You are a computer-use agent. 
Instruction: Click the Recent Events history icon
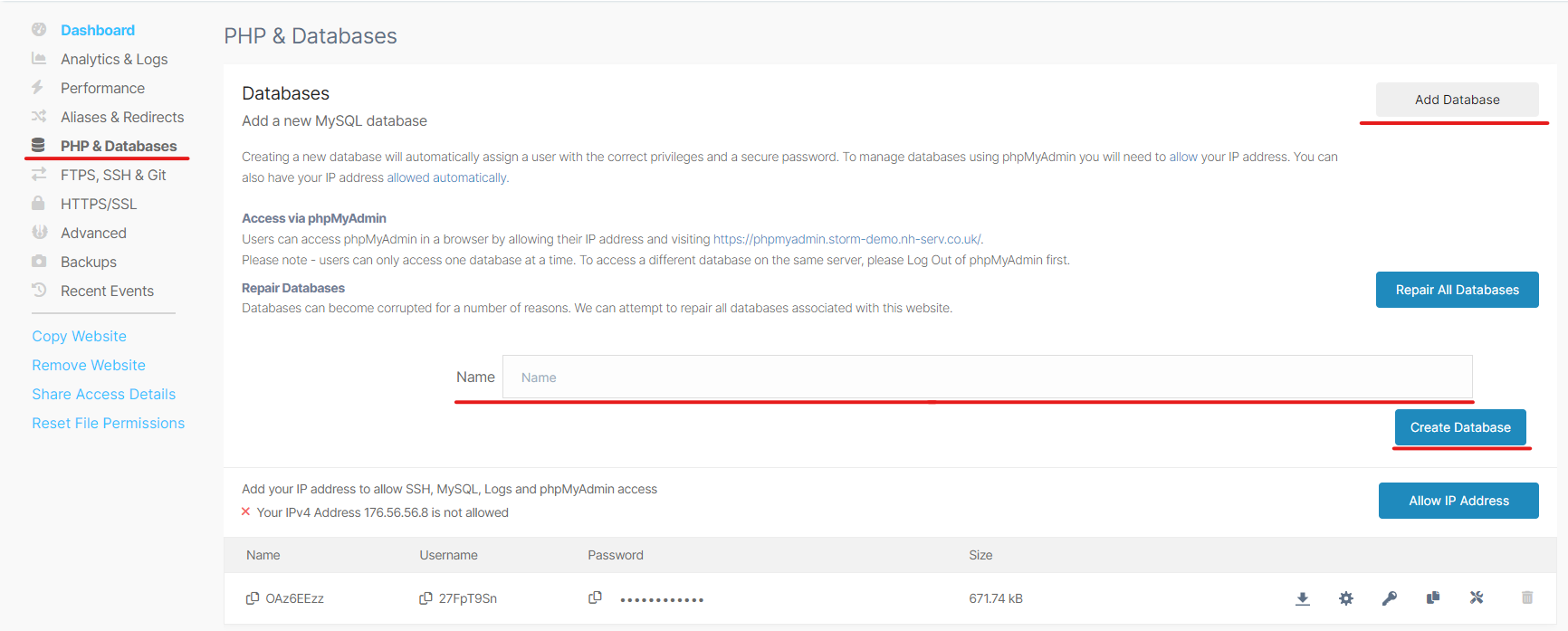coord(39,290)
